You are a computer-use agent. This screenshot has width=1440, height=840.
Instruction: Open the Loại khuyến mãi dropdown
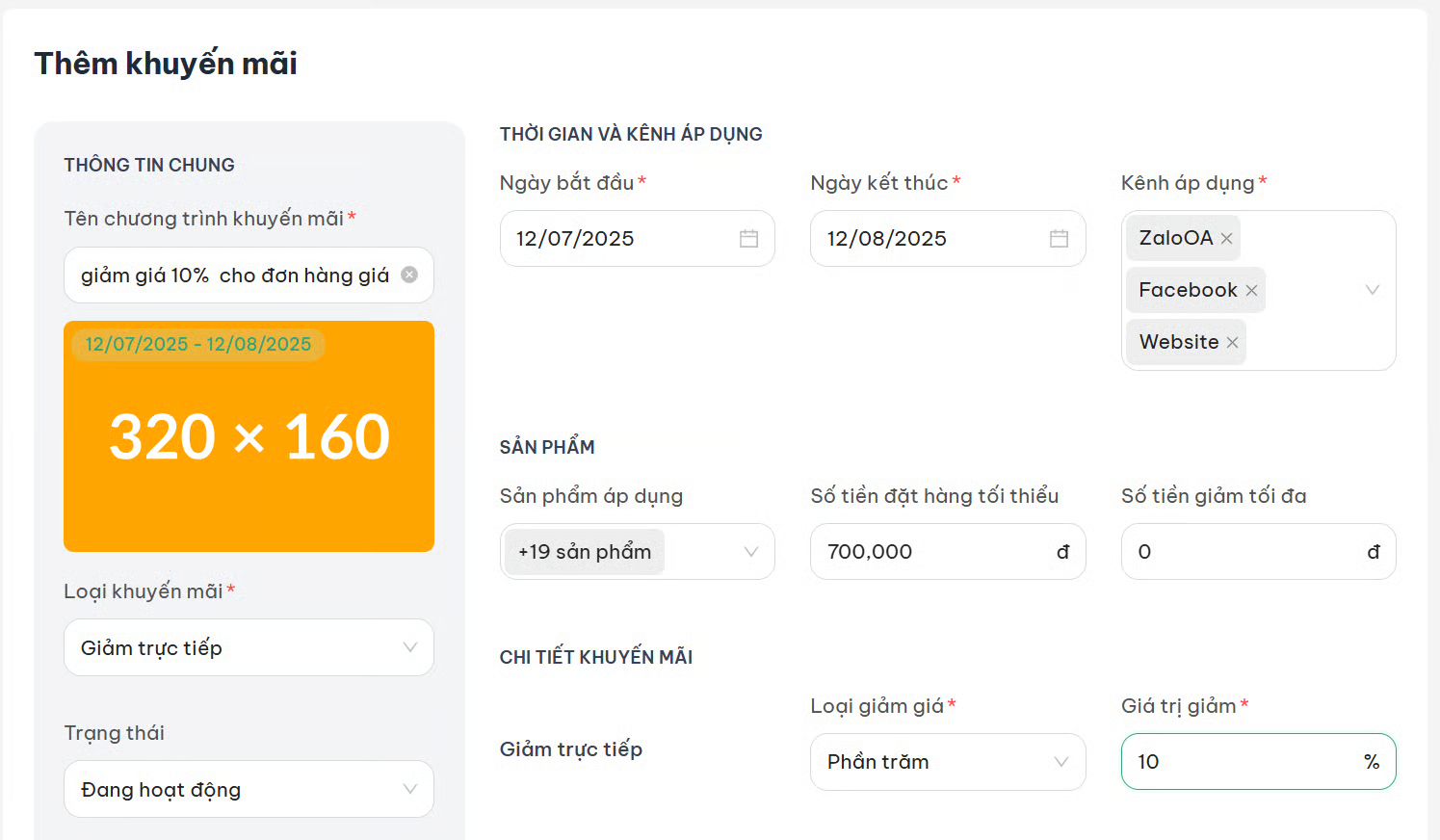point(409,647)
